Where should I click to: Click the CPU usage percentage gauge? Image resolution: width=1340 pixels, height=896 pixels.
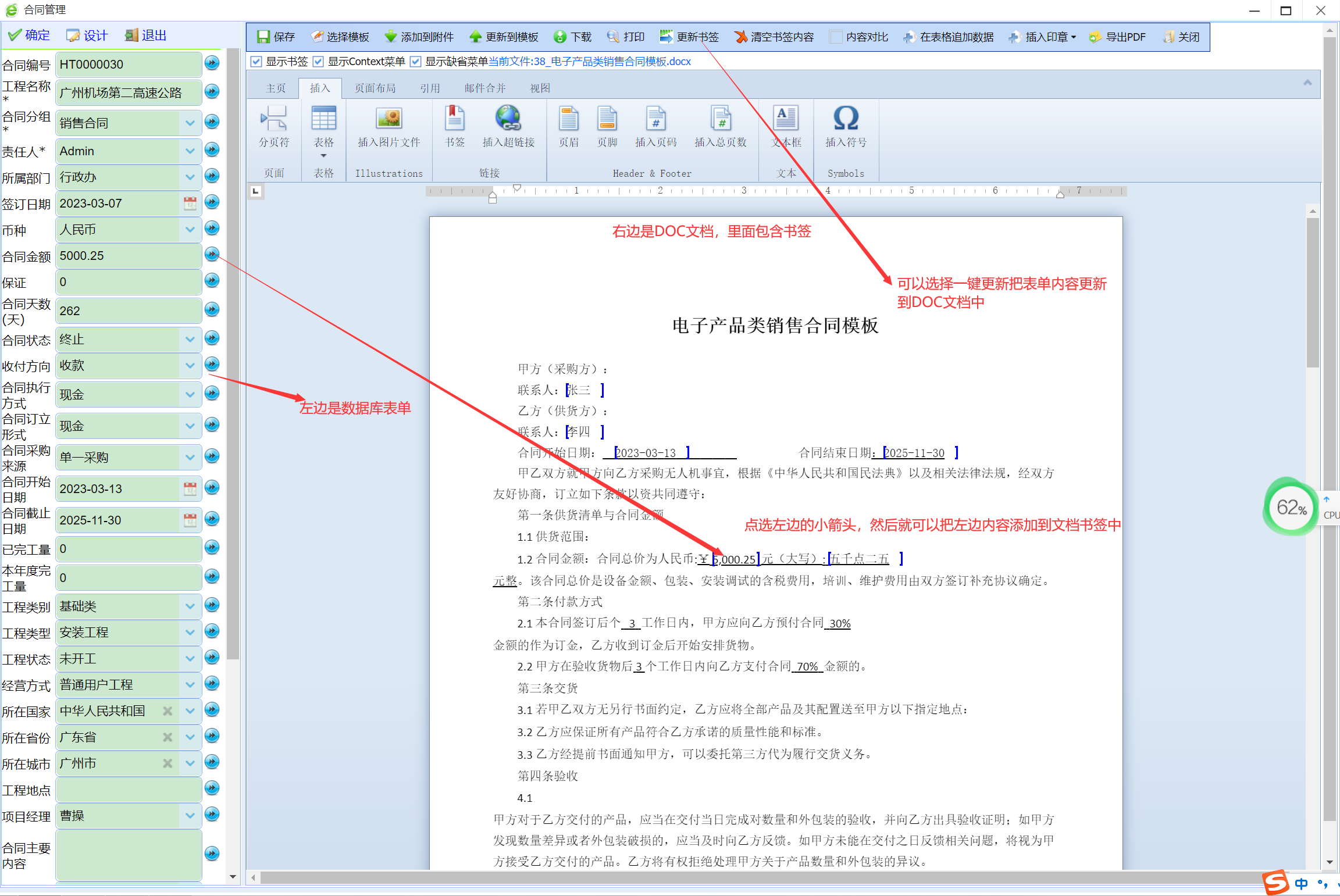[1290, 507]
